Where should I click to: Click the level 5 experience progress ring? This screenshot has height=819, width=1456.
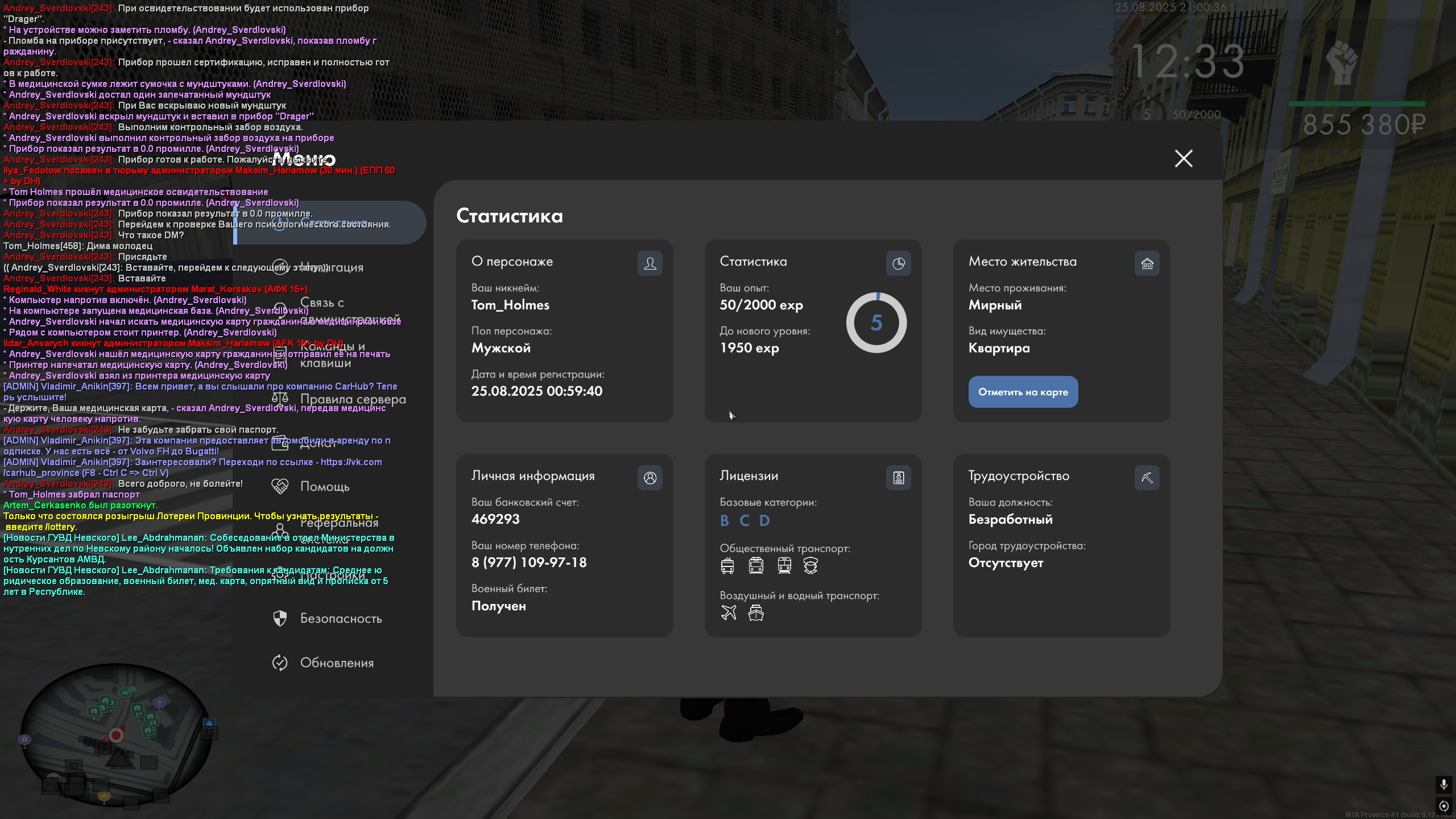point(876,322)
